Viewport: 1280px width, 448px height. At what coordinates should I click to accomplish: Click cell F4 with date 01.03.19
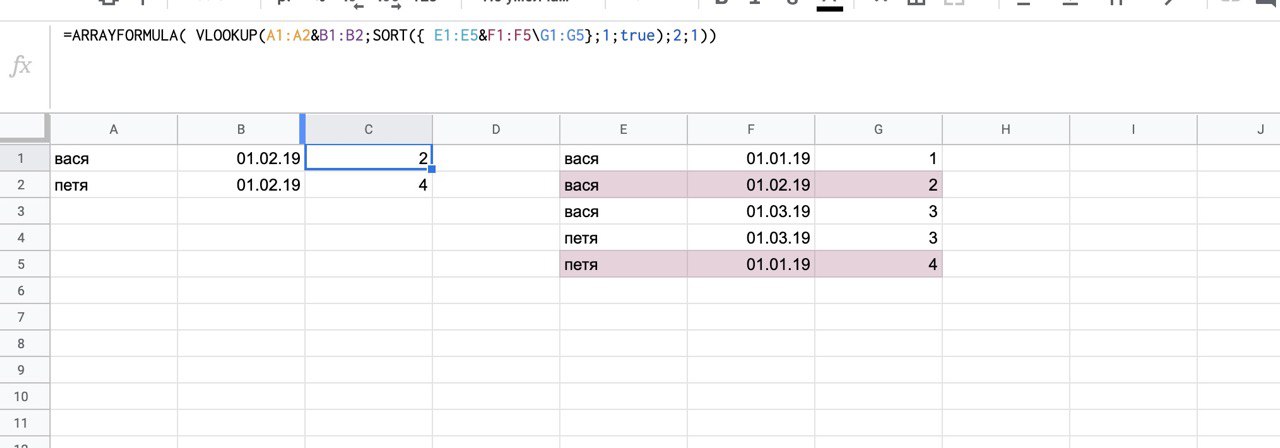751,238
